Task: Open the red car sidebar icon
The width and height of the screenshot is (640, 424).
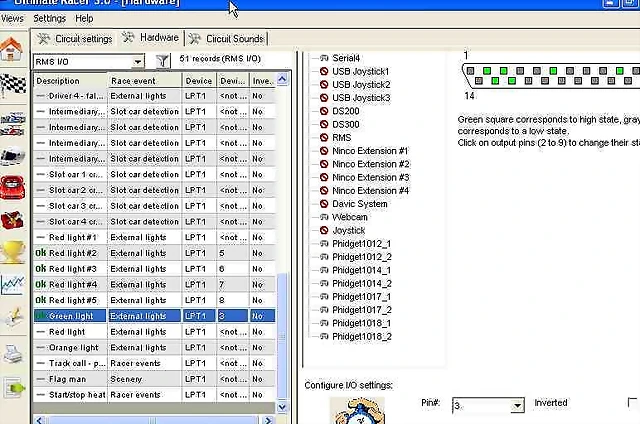Action: tap(12, 187)
